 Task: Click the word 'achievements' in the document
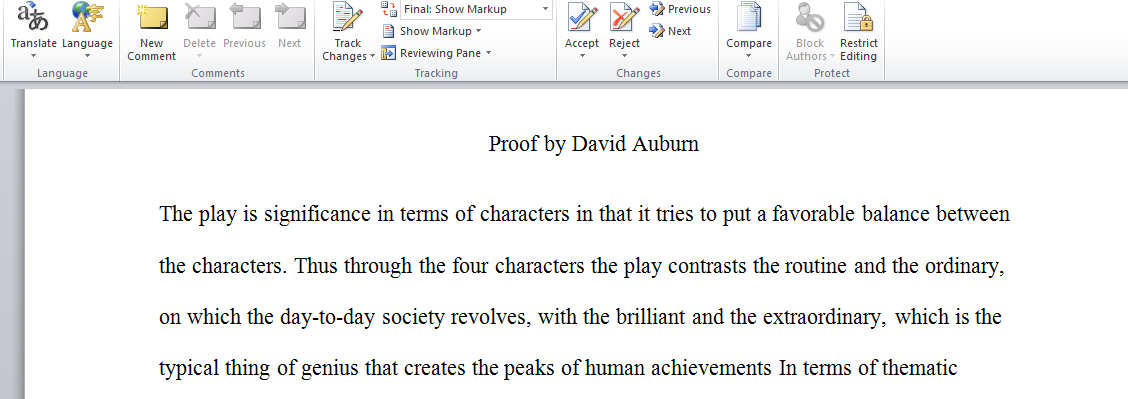click(711, 369)
